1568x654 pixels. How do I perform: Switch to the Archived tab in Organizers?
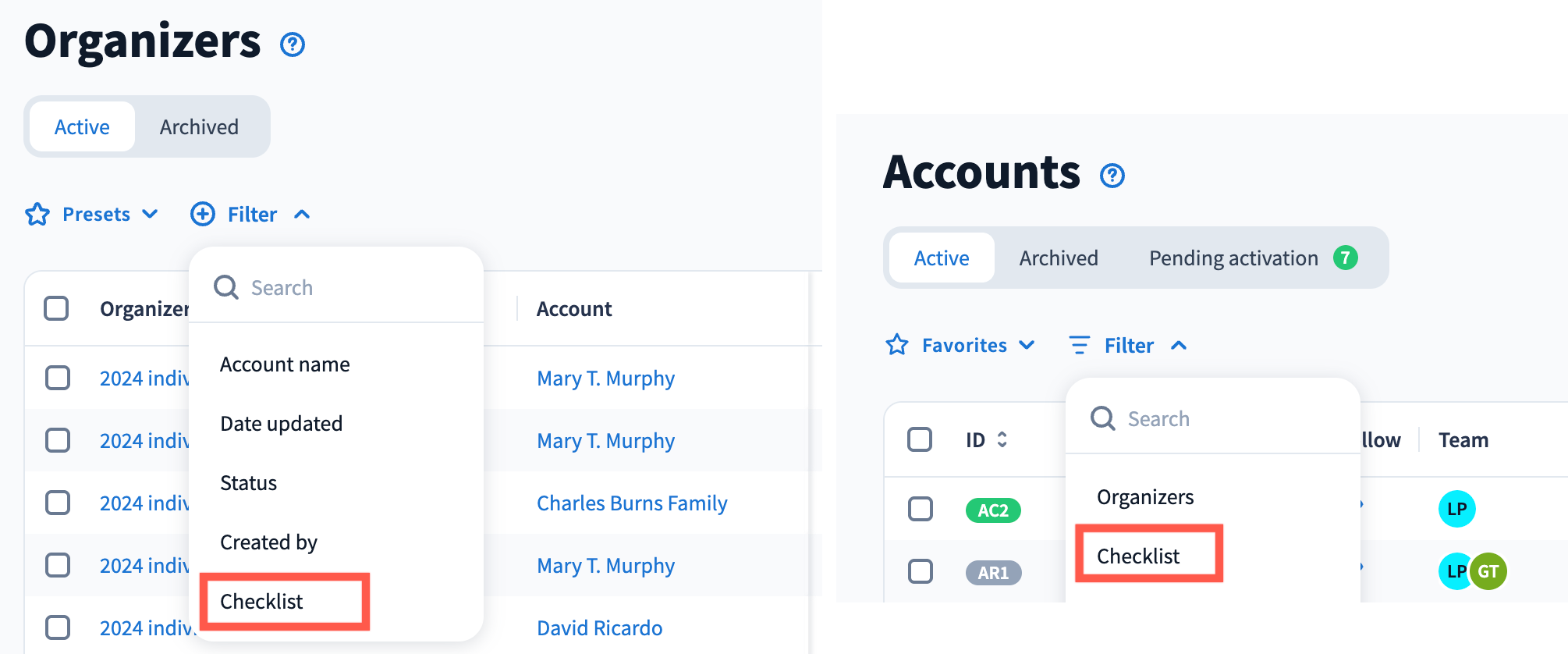coord(199,126)
